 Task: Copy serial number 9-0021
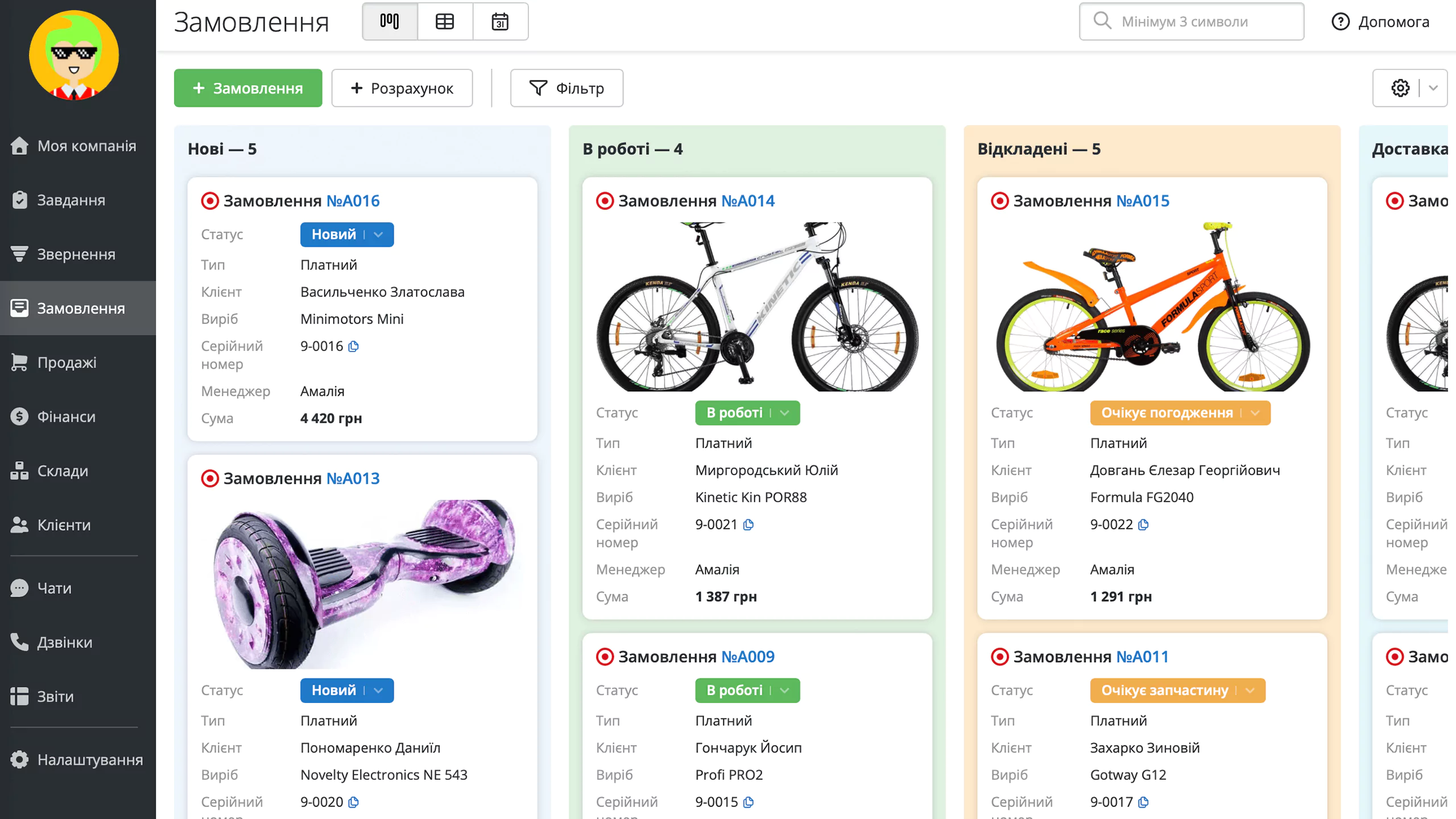[749, 524]
